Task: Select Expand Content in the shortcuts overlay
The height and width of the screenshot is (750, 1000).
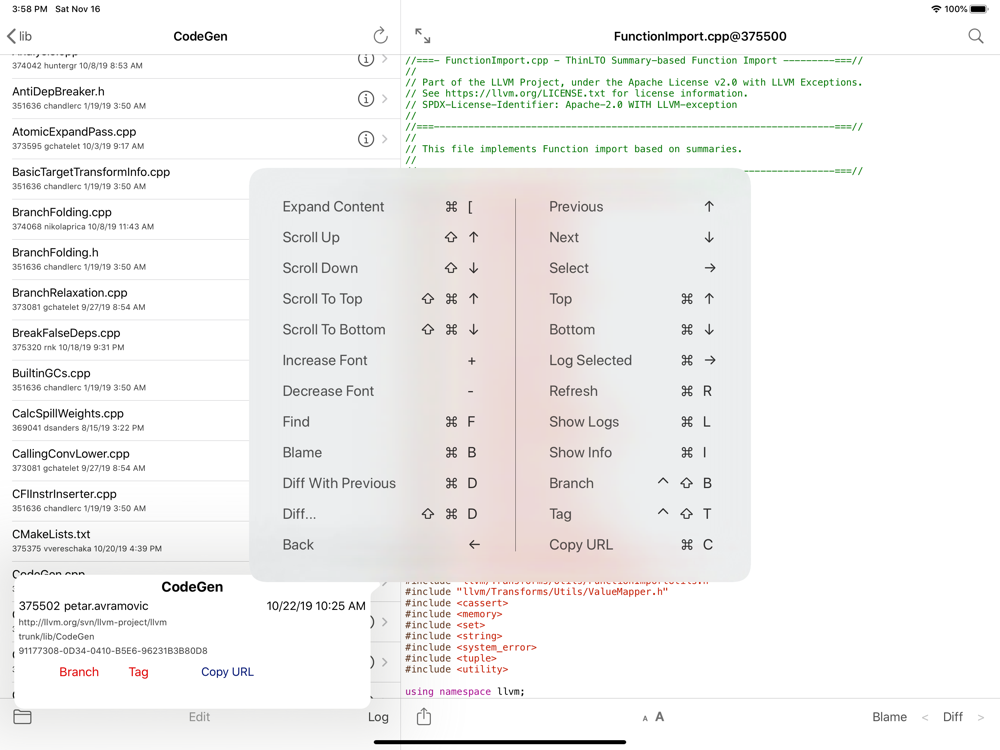Action: click(380, 207)
